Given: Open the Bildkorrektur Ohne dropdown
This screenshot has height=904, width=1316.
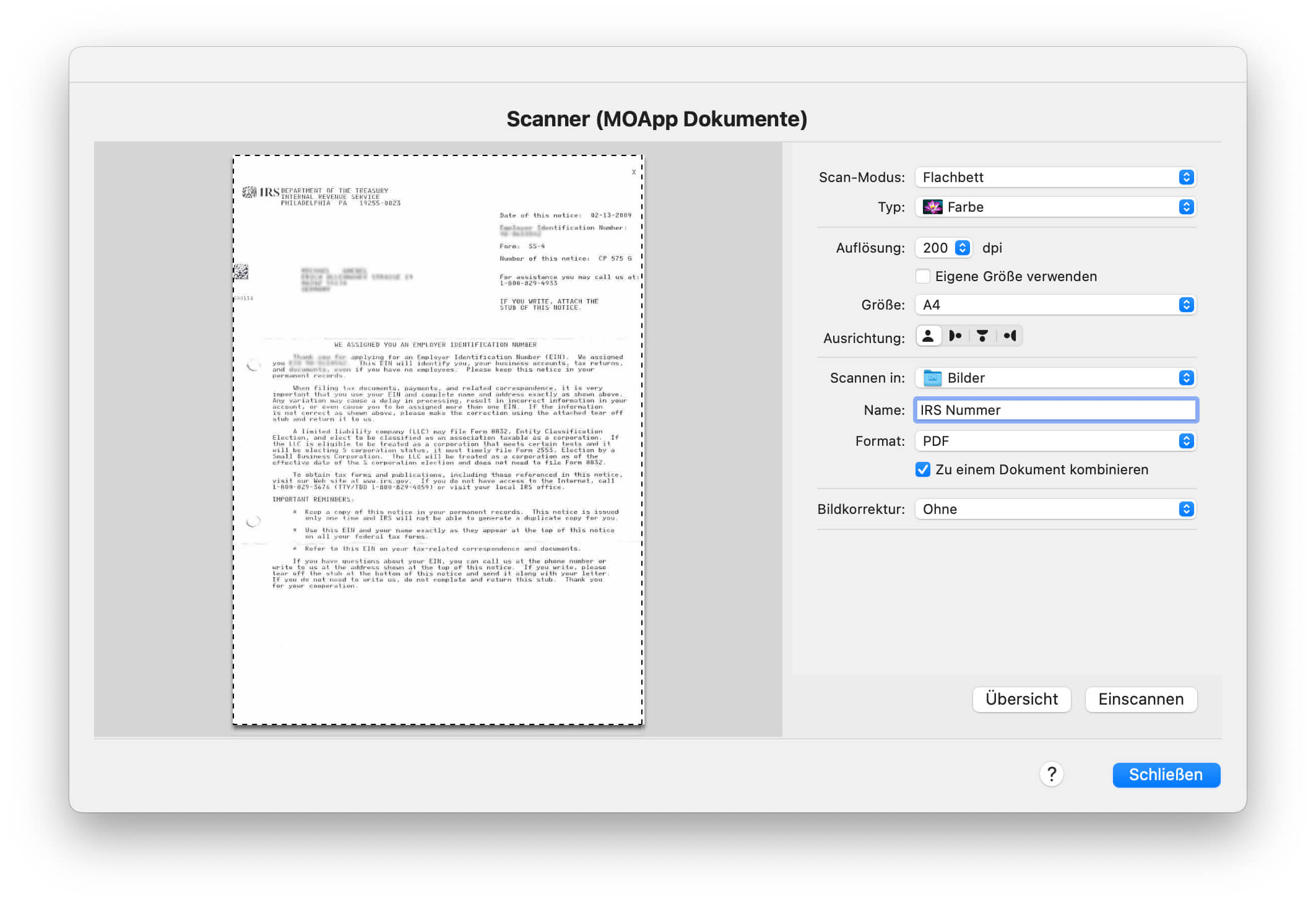Looking at the screenshot, I should 1055,510.
